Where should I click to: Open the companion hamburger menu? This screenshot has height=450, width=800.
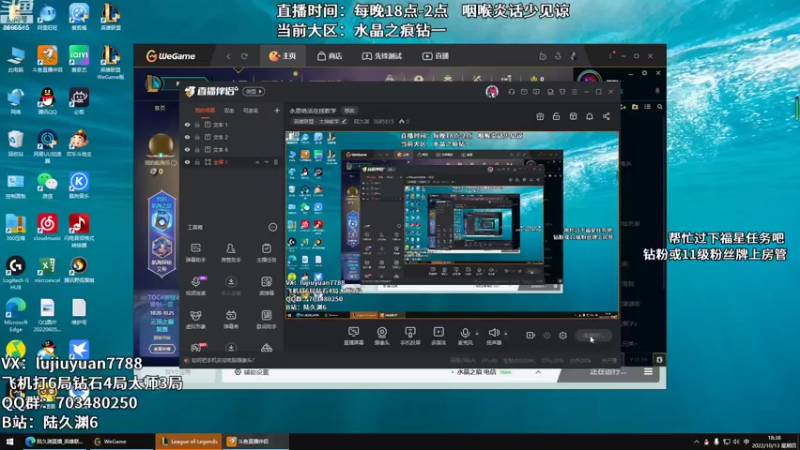click(x=574, y=92)
